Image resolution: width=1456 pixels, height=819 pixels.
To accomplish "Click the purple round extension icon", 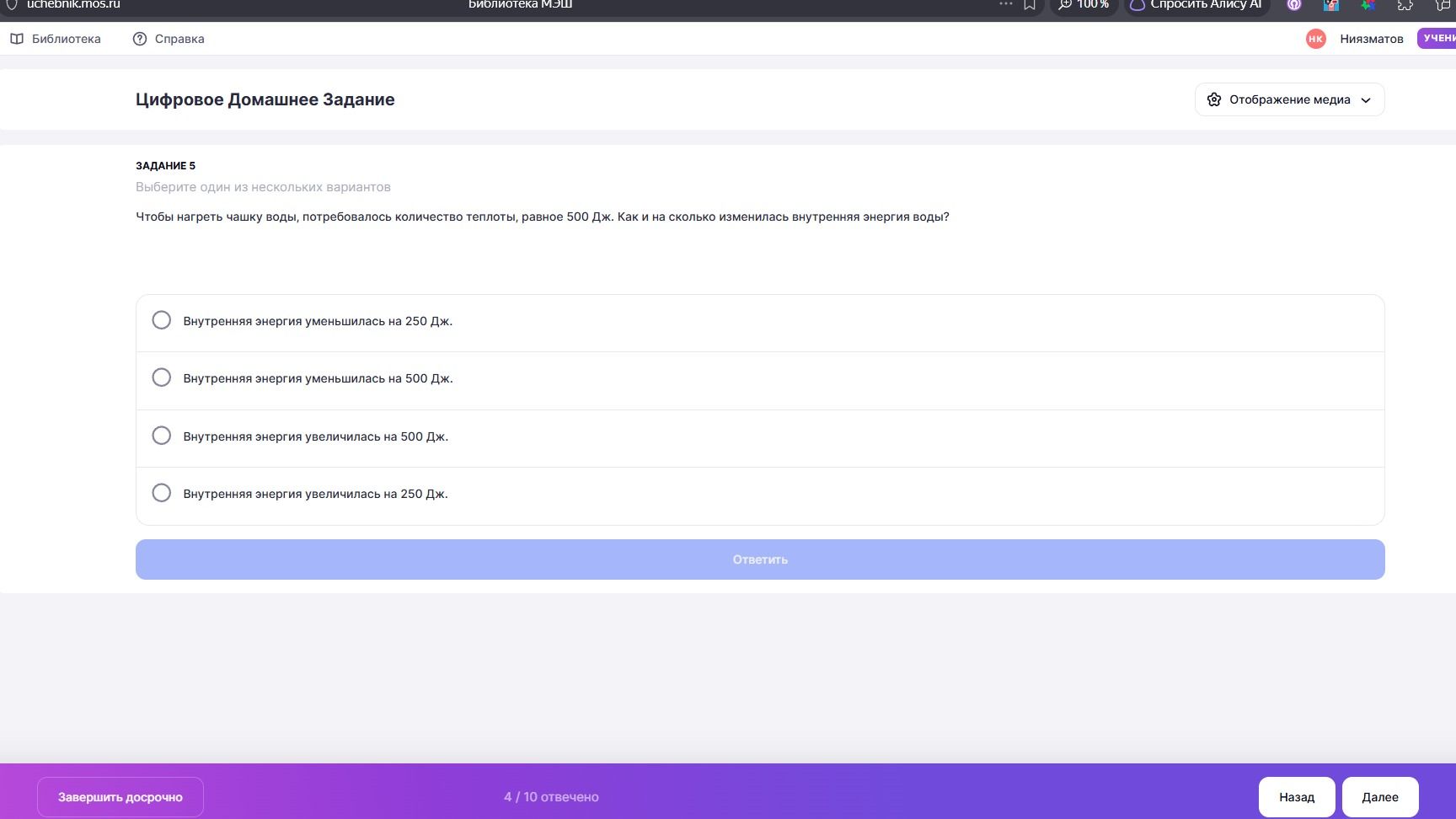I will pyautogui.click(x=1294, y=5).
